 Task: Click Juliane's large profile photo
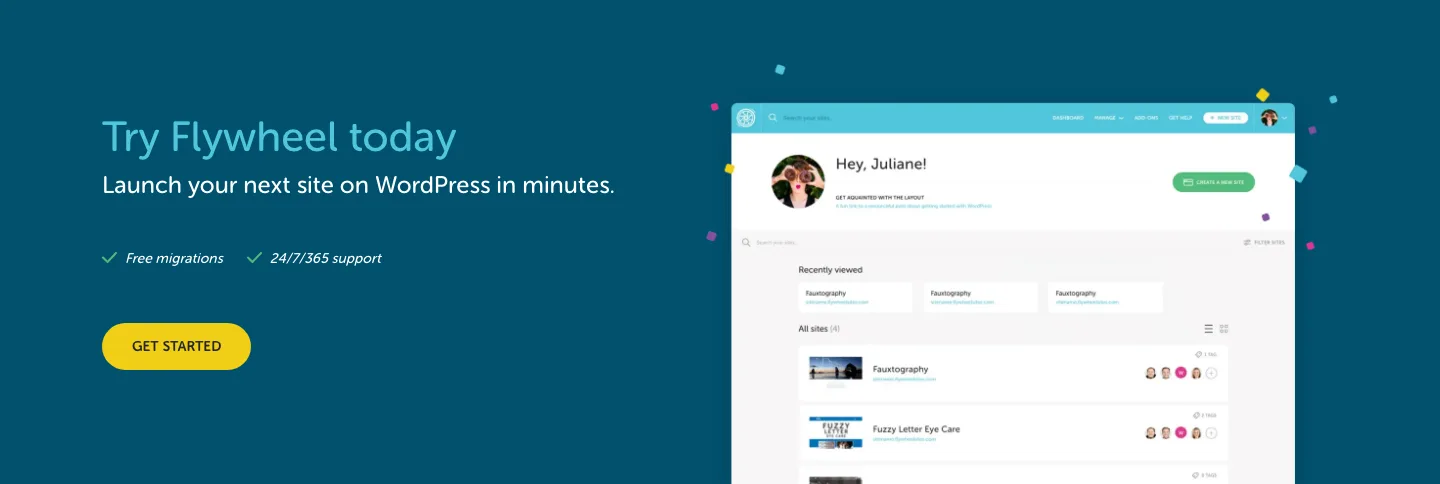coord(798,181)
